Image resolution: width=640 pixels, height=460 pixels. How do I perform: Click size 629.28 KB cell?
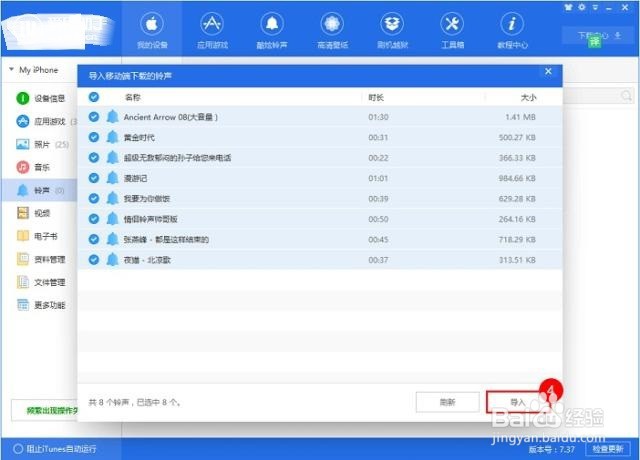[x=517, y=199]
